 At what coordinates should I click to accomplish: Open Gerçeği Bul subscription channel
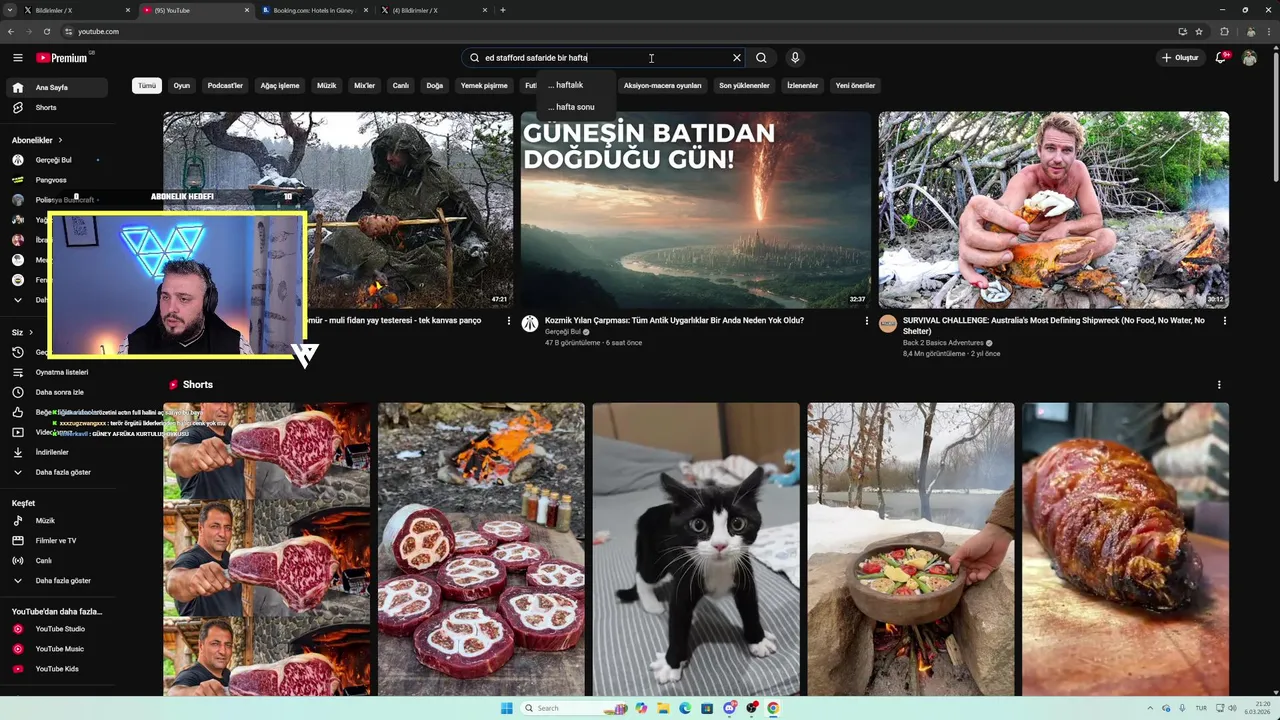58,160
